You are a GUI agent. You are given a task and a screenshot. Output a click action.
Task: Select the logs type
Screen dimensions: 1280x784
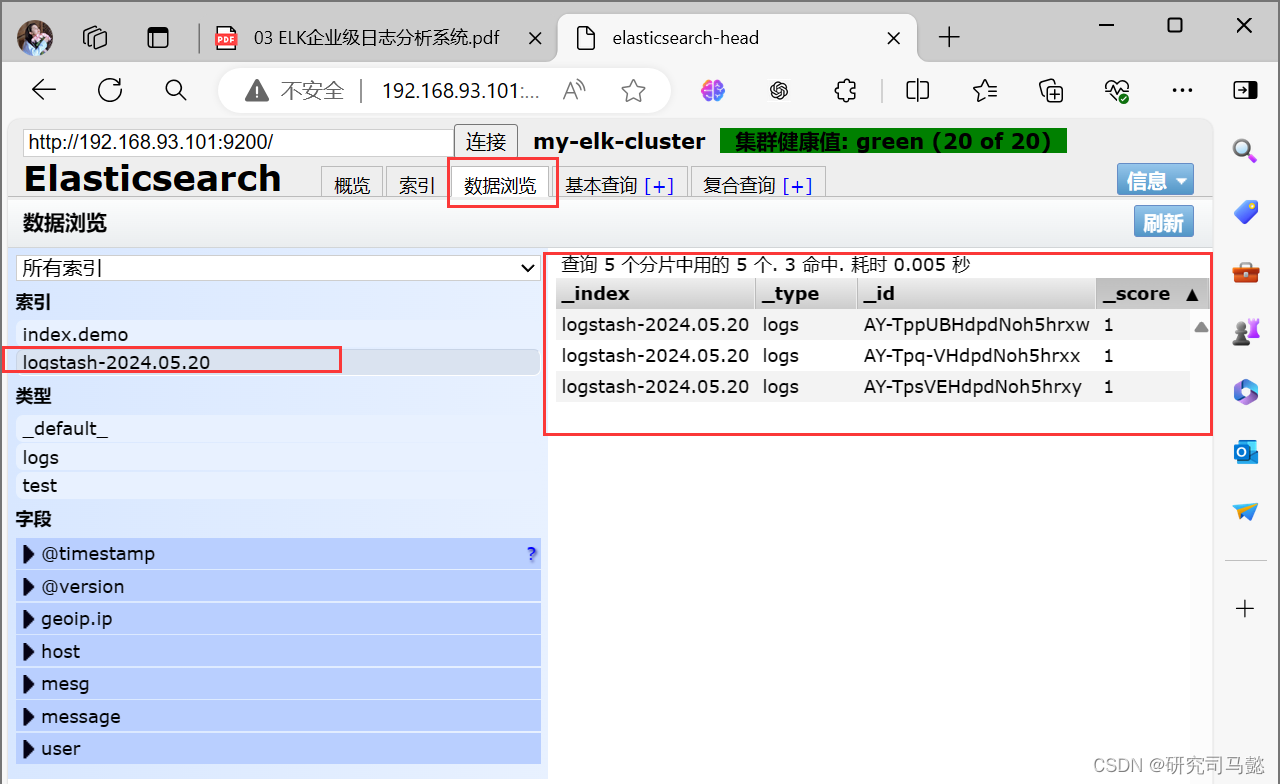278,457
